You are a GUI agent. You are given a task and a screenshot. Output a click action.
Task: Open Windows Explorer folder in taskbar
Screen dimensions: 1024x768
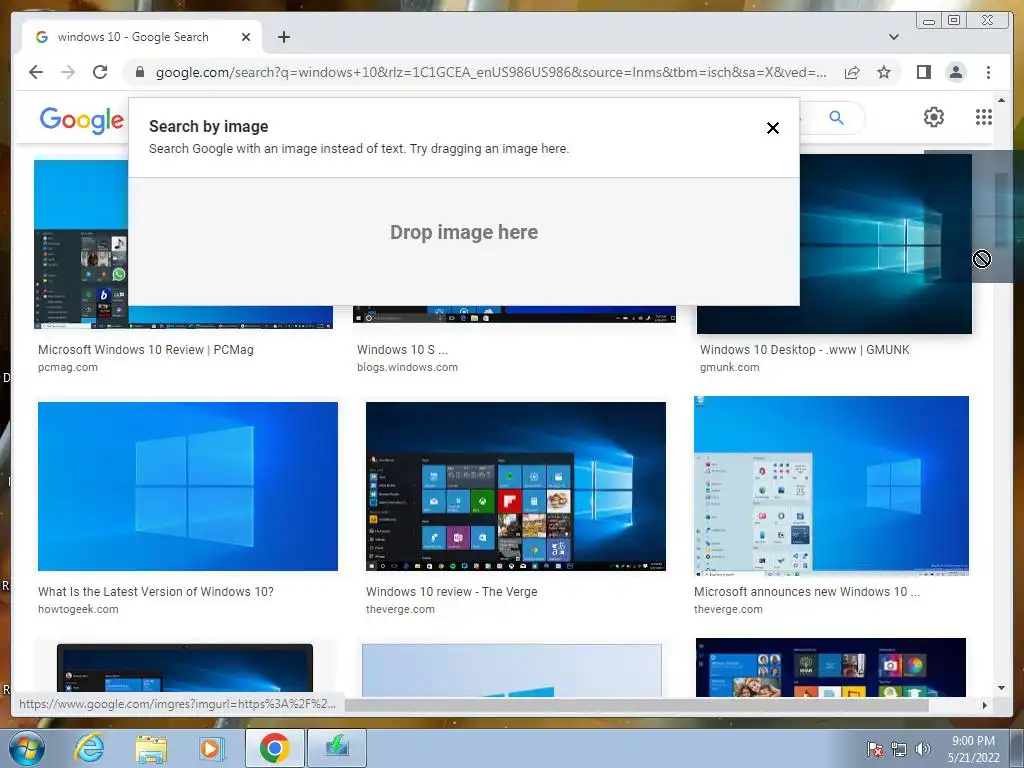pyautogui.click(x=151, y=749)
